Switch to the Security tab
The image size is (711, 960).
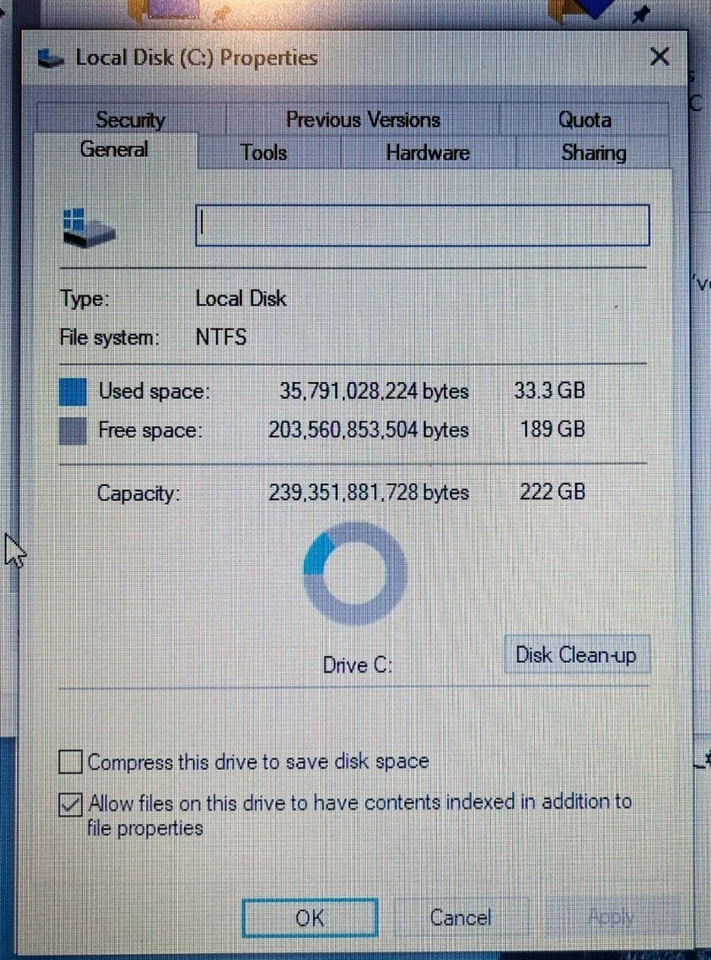(130, 119)
